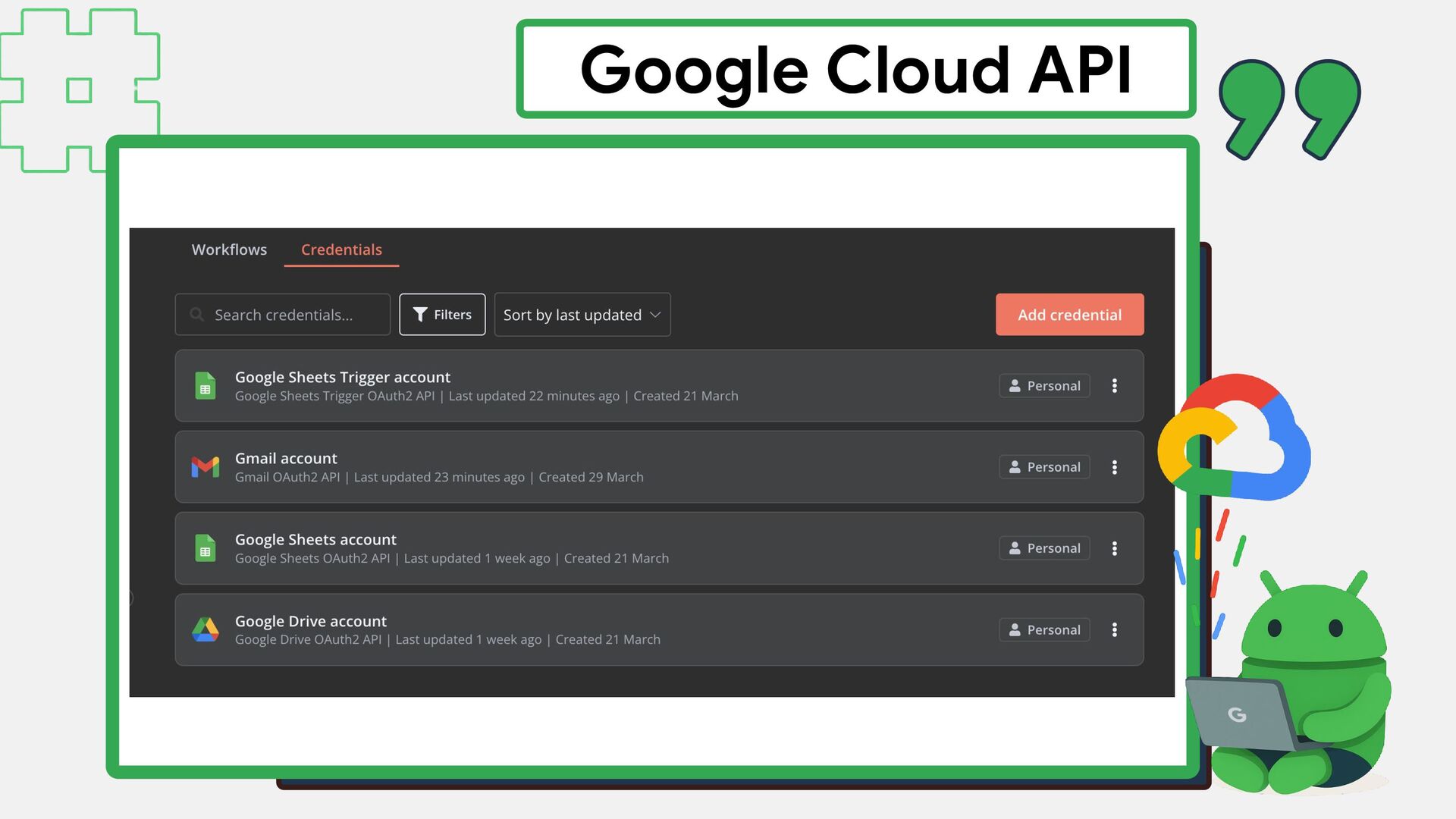
Task: Click Personal badge on Google Sheets account row
Action: [x=1044, y=548]
